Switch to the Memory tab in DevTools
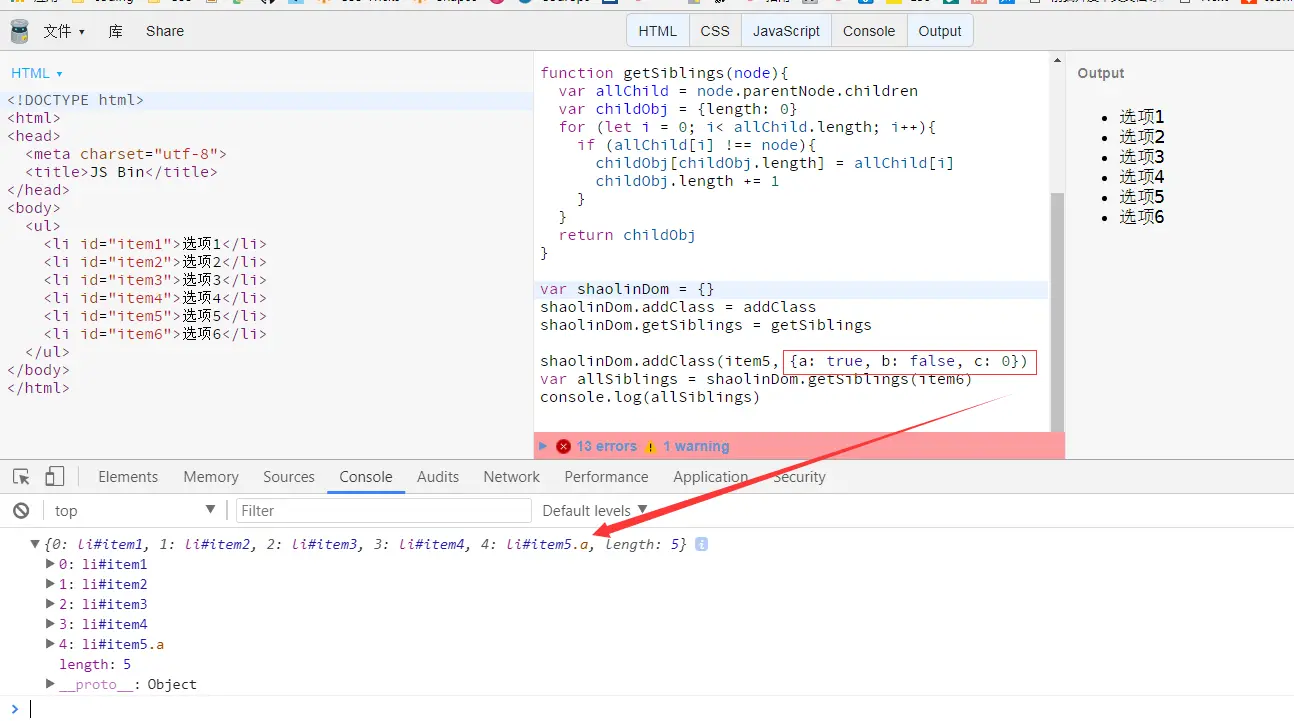The height and width of the screenshot is (721, 1294). point(211,477)
